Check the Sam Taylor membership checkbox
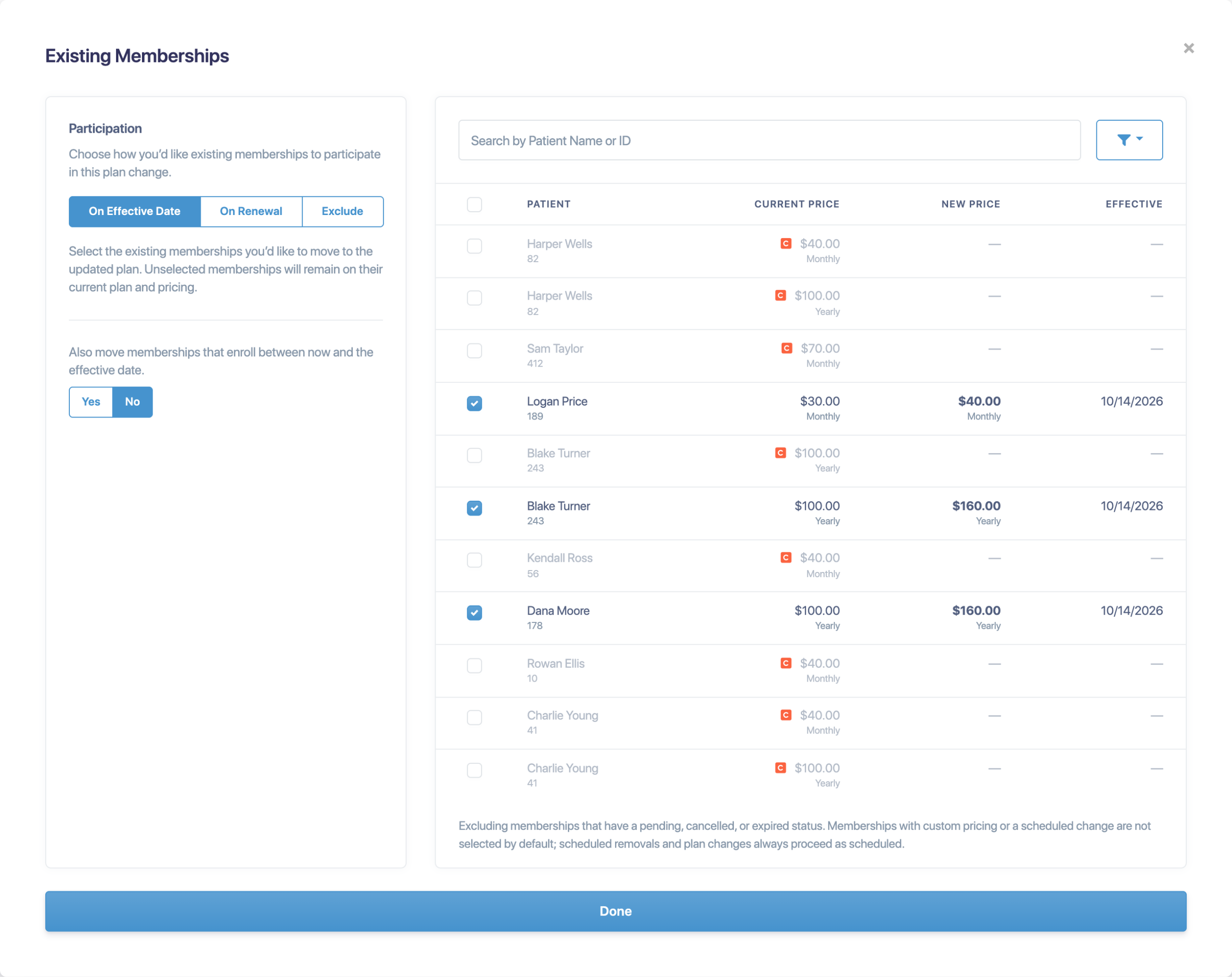The width and height of the screenshot is (1232, 977). (x=475, y=350)
